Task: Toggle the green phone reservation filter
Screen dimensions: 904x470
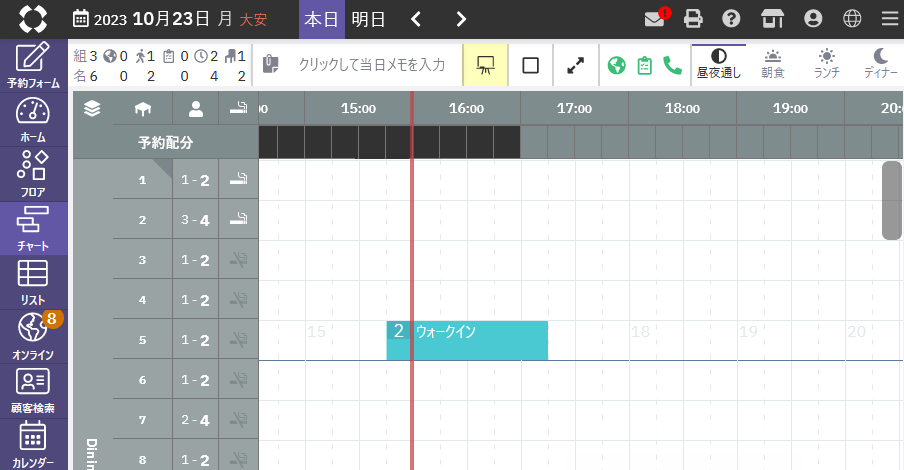Action: pos(672,65)
